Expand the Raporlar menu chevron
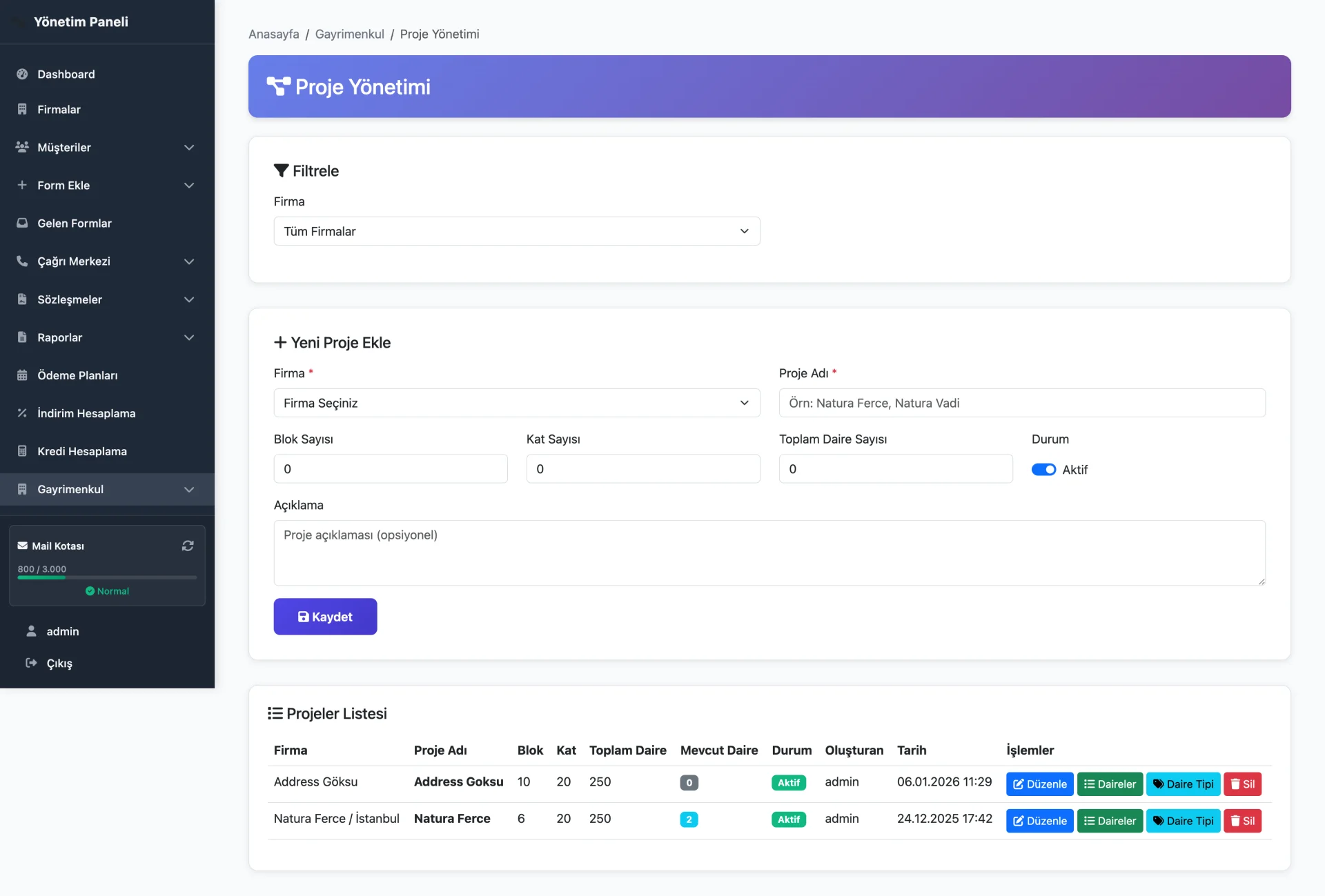The width and height of the screenshot is (1325, 896). pos(189,337)
